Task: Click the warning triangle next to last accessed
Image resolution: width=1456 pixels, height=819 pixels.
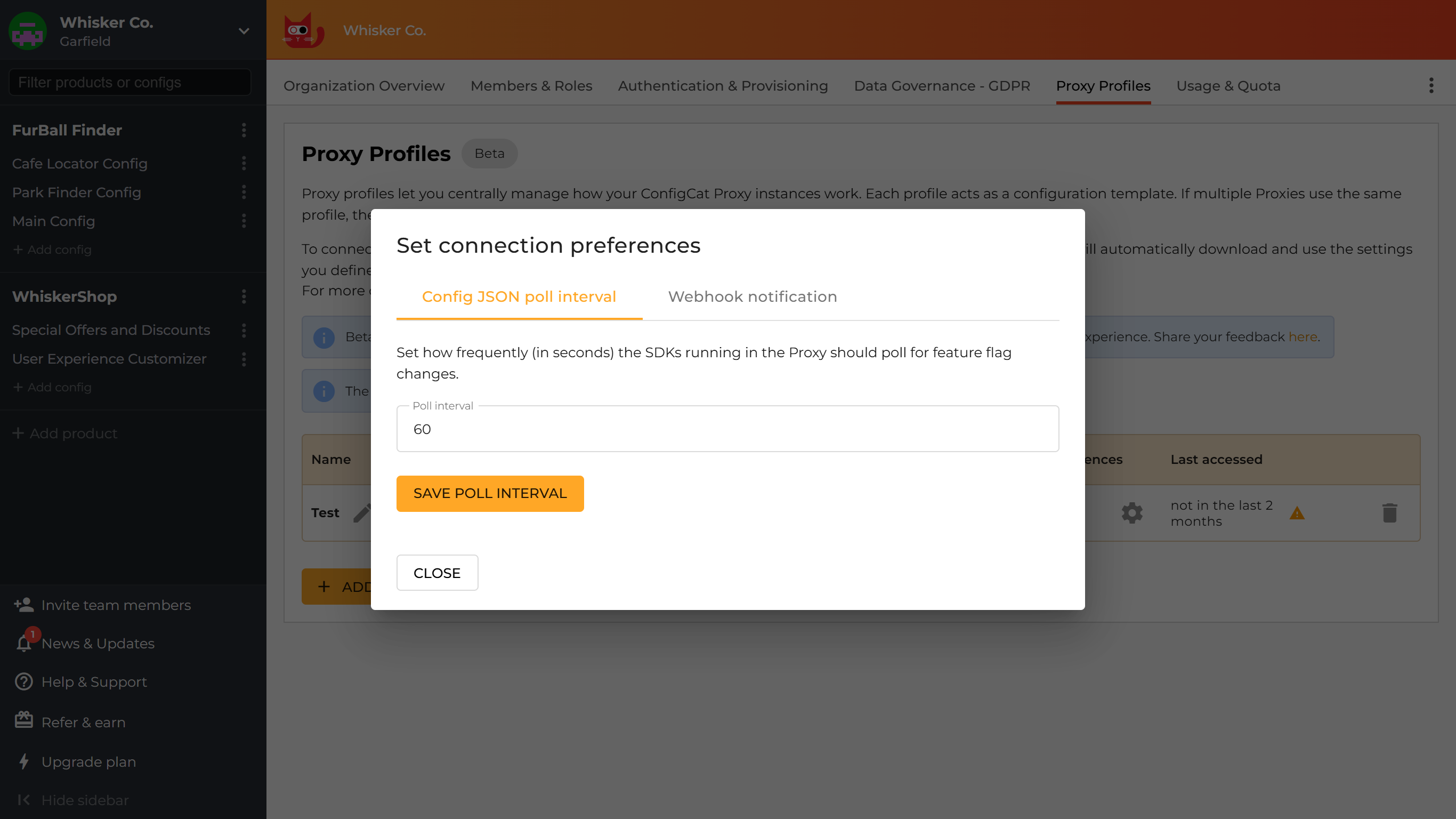Action: click(1297, 513)
